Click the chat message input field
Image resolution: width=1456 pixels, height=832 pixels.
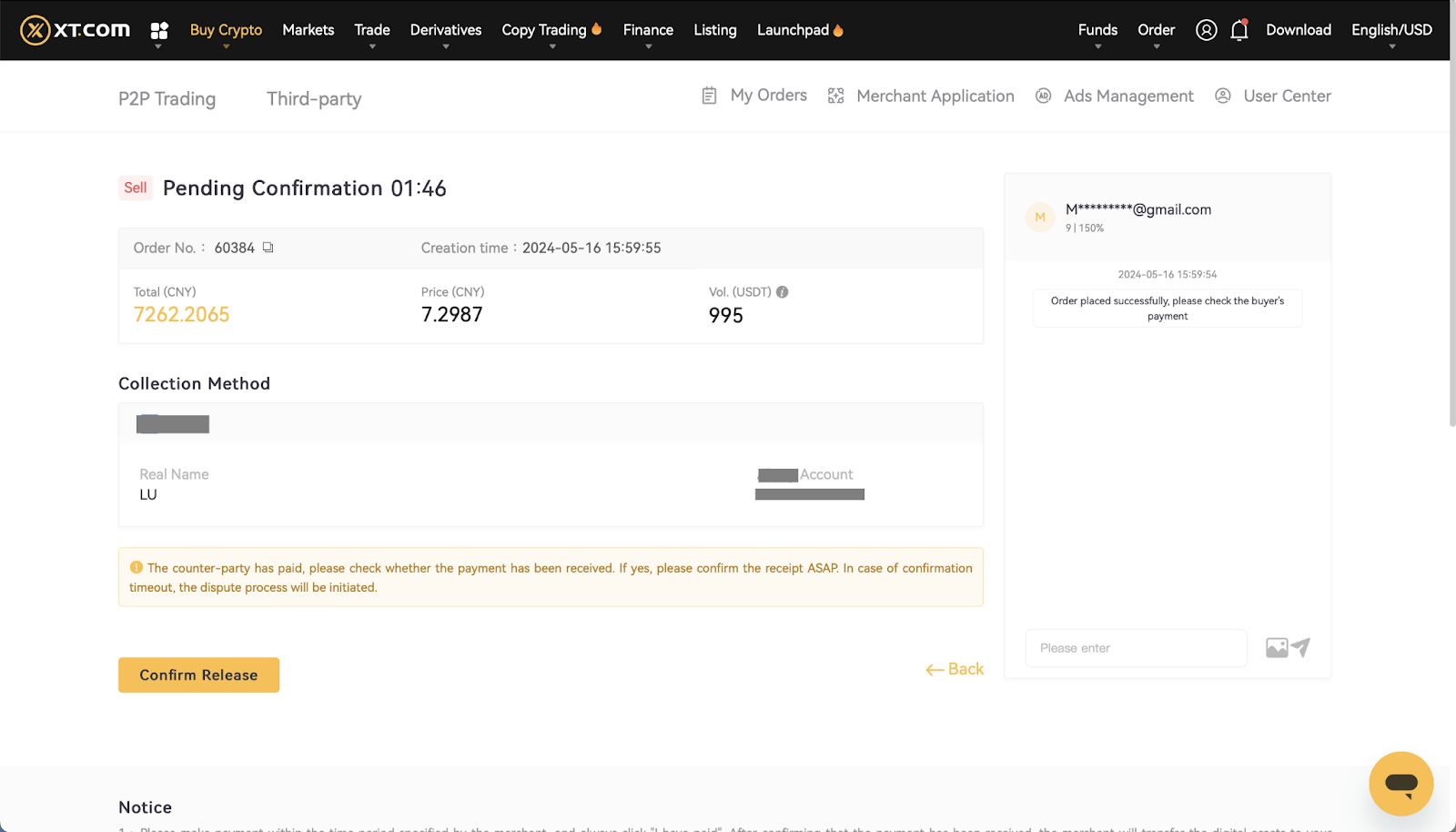[1136, 648]
